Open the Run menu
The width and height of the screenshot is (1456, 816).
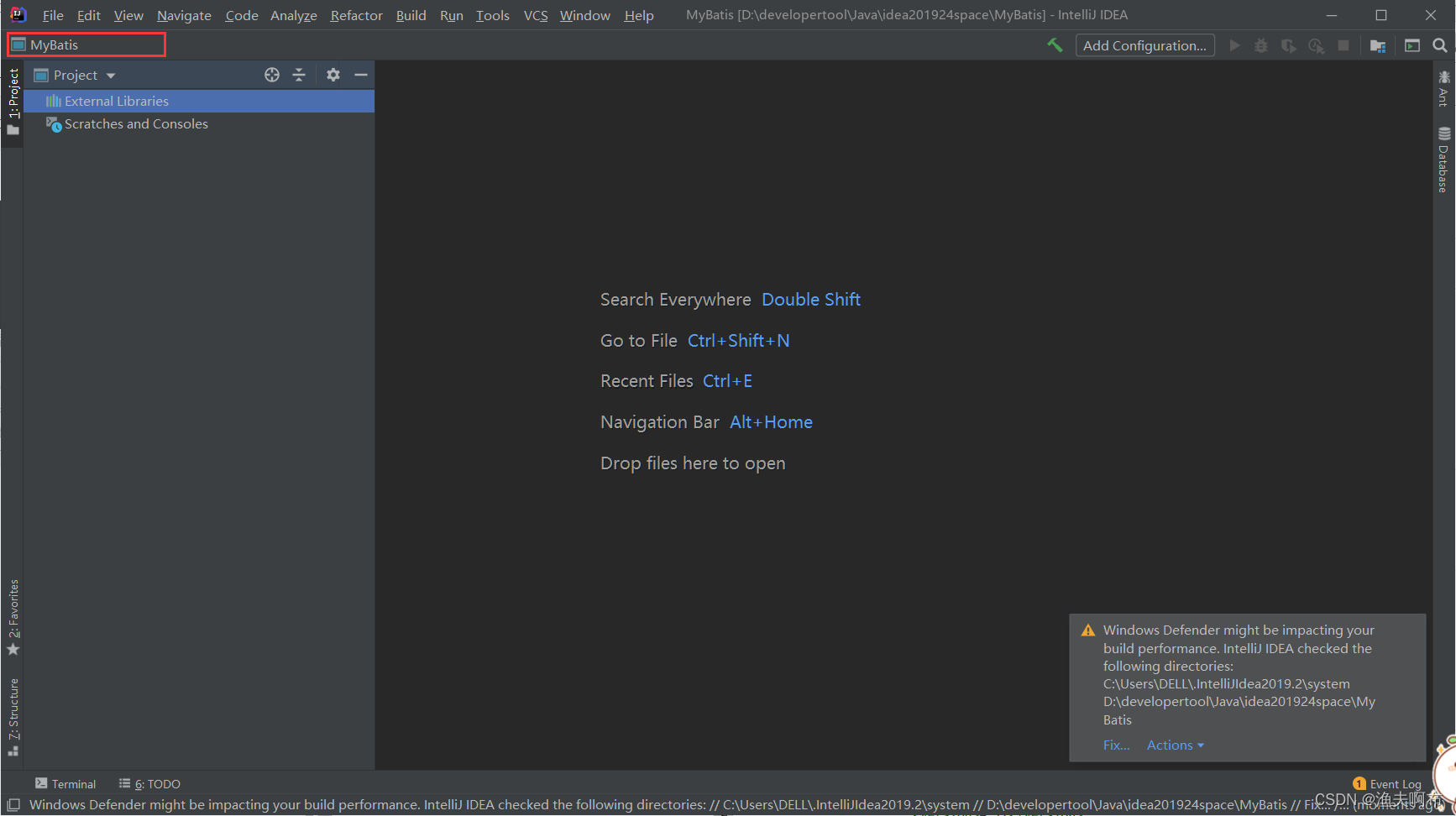(452, 15)
